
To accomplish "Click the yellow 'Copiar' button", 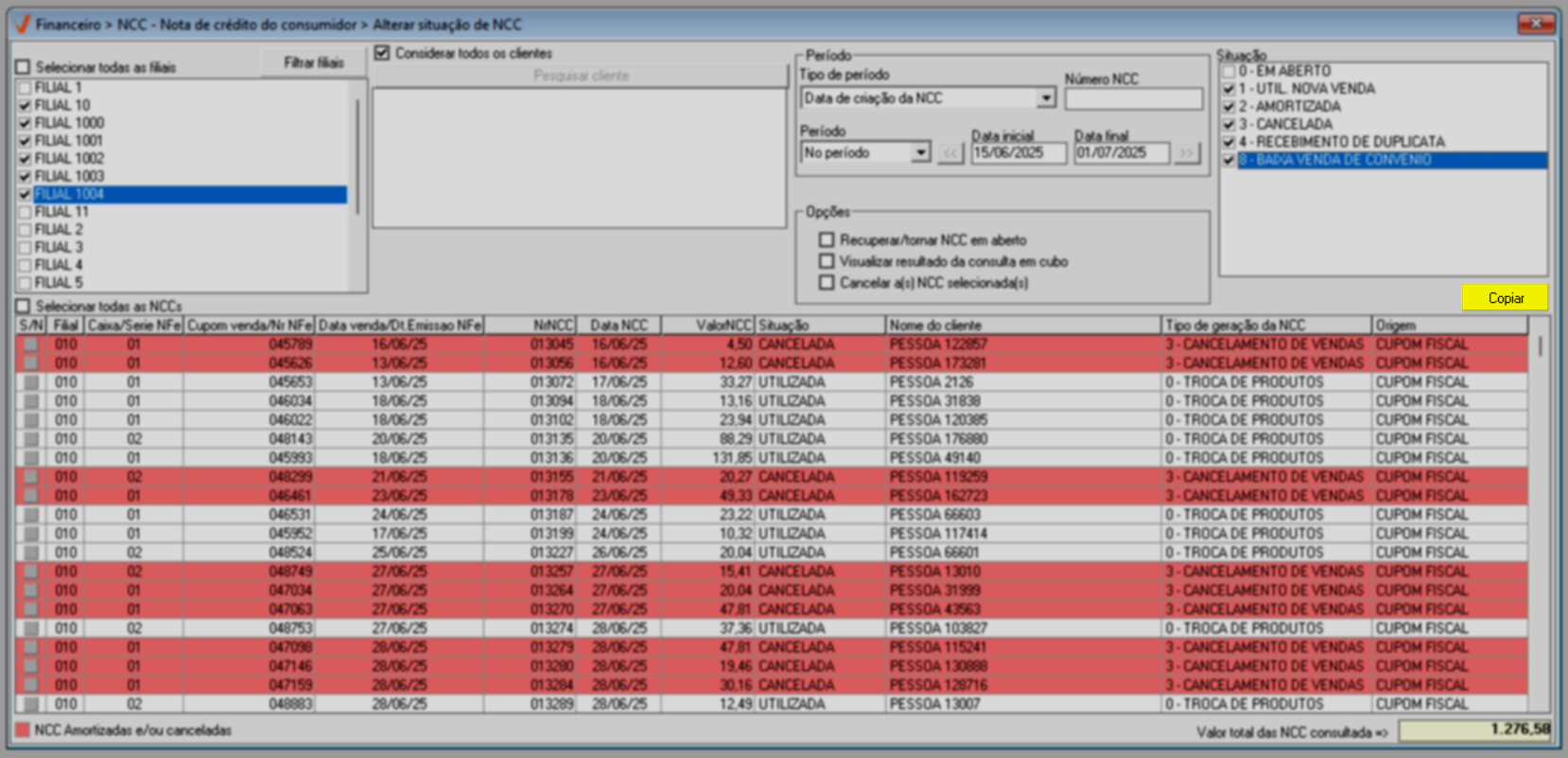I will [1505, 298].
